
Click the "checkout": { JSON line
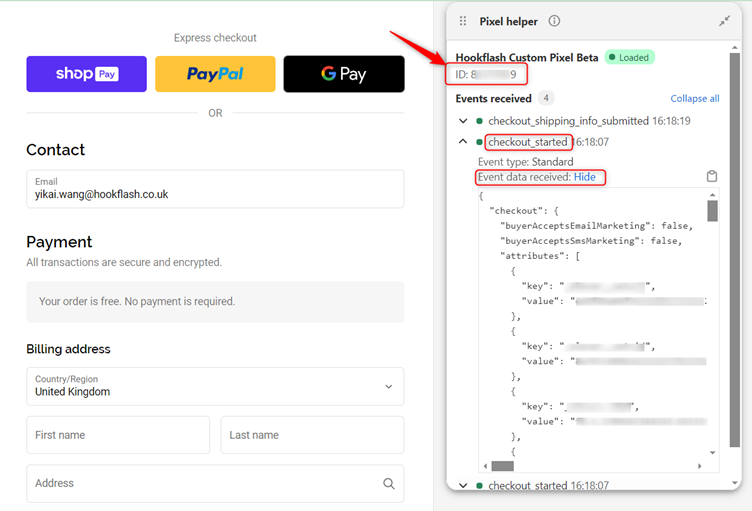524,211
